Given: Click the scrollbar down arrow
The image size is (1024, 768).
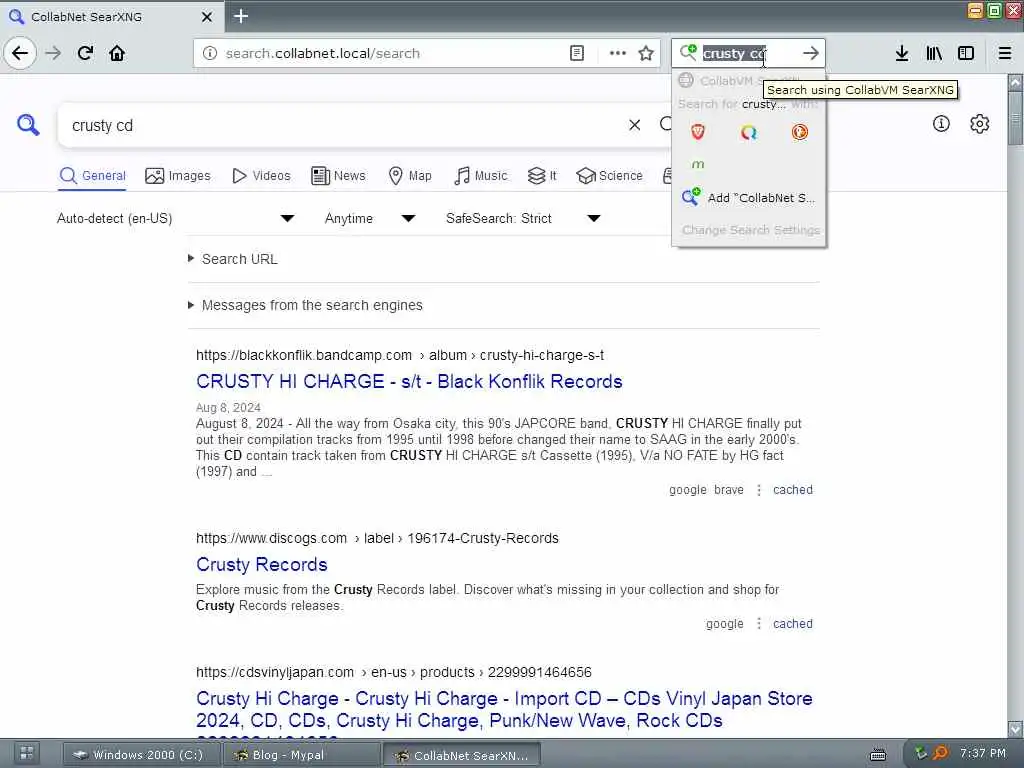Looking at the screenshot, I should pyautogui.click(x=1015, y=729).
